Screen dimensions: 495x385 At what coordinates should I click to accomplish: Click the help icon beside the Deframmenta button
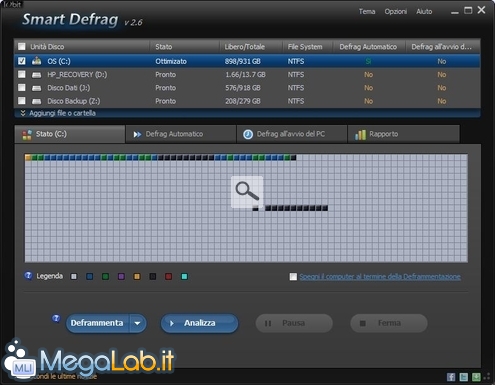[56, 318]
